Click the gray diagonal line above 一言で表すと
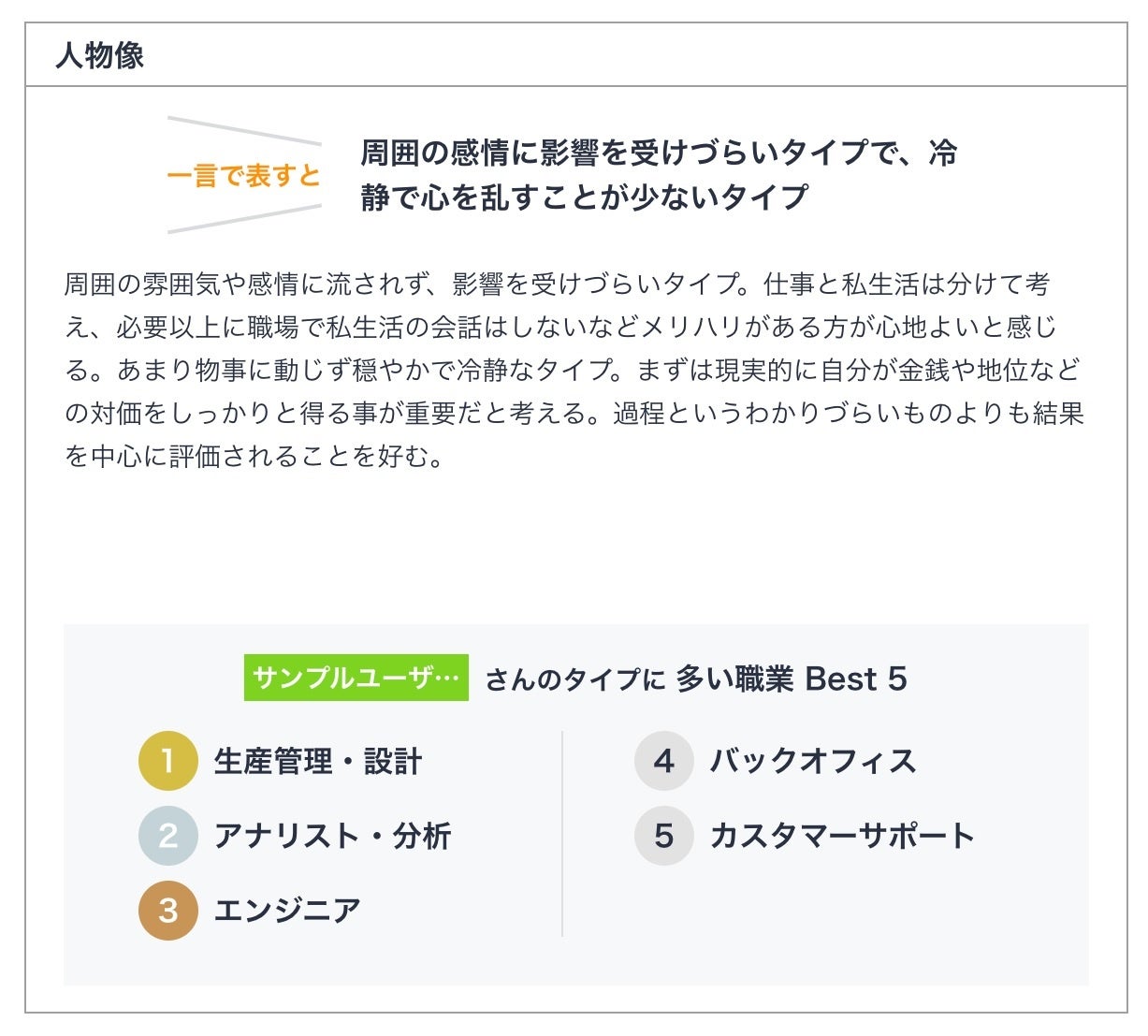Viewport: 1148px width, 1036px height. pos(243,130)
